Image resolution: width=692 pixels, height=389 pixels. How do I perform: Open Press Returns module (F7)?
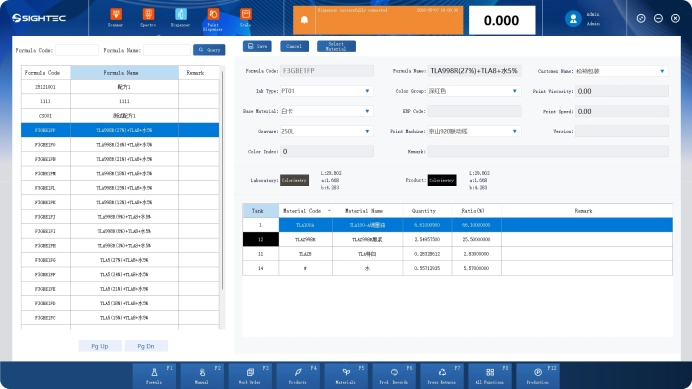(x=441, y=375)
